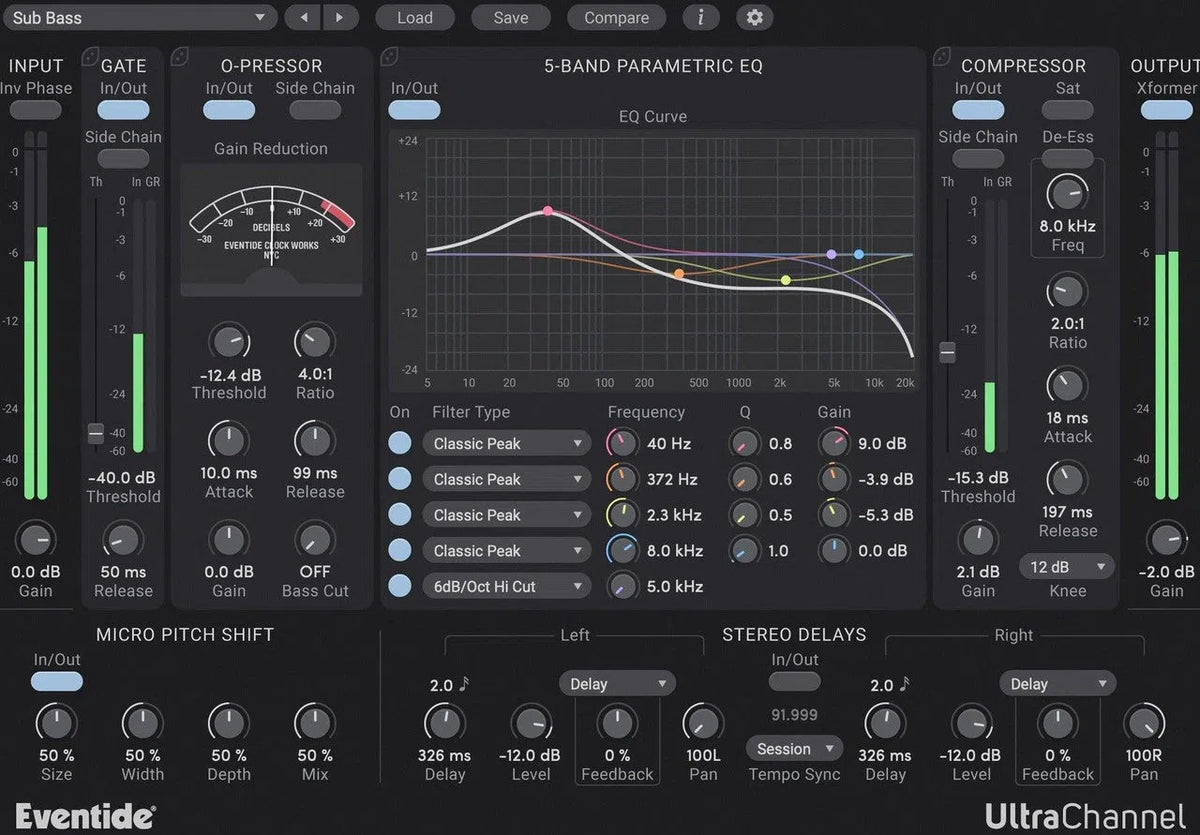Enable Inv Phase on the INPUT section
The image size is (1200, 835).
click(x=35, y=109)
